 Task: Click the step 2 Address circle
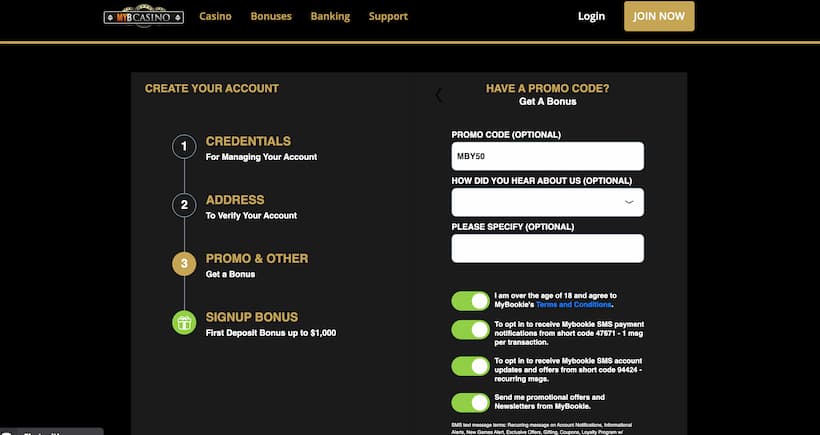point(184,205)
